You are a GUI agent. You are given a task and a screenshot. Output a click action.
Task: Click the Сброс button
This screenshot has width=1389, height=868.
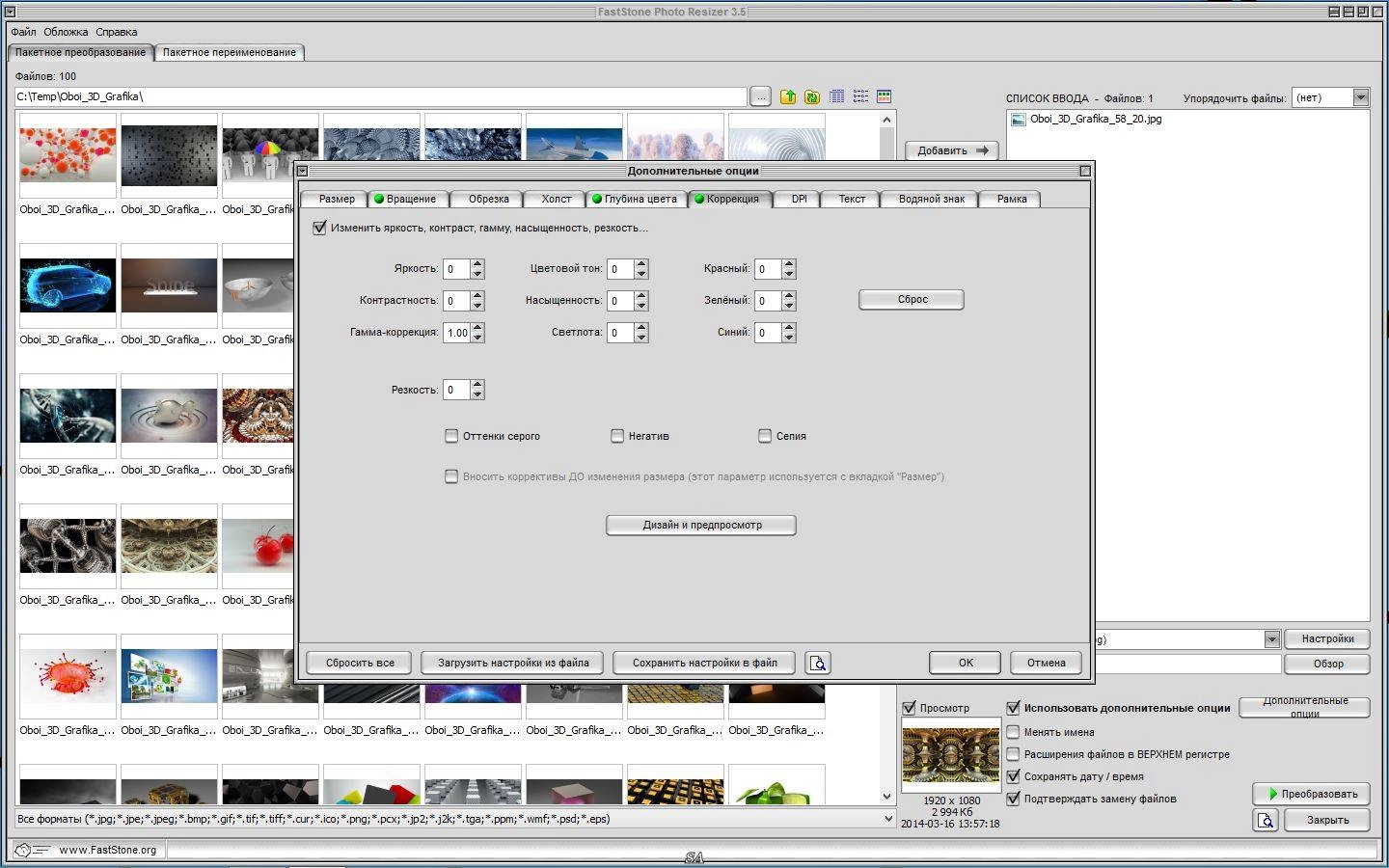point(912,300)
